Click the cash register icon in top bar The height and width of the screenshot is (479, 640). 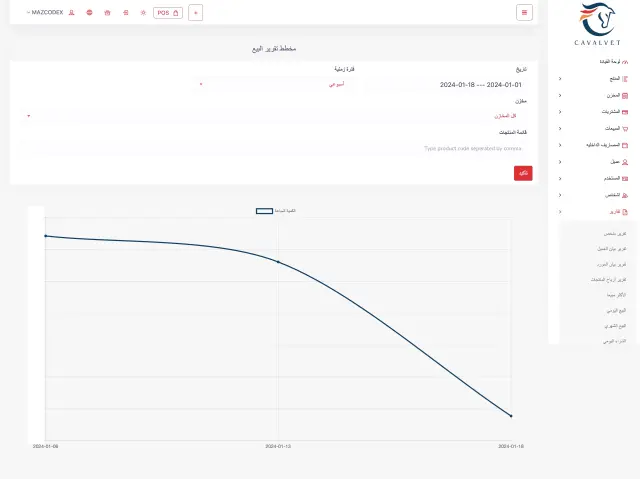tap(125, 13)
